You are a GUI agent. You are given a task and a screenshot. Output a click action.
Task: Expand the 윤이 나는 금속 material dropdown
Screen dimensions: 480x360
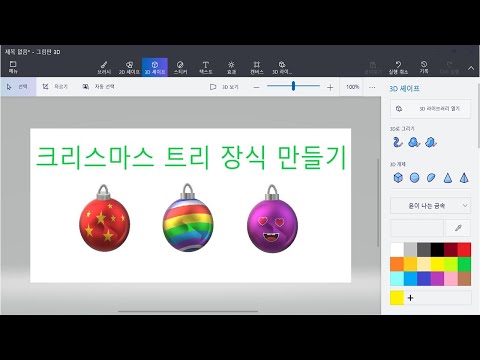coord(431,206)
